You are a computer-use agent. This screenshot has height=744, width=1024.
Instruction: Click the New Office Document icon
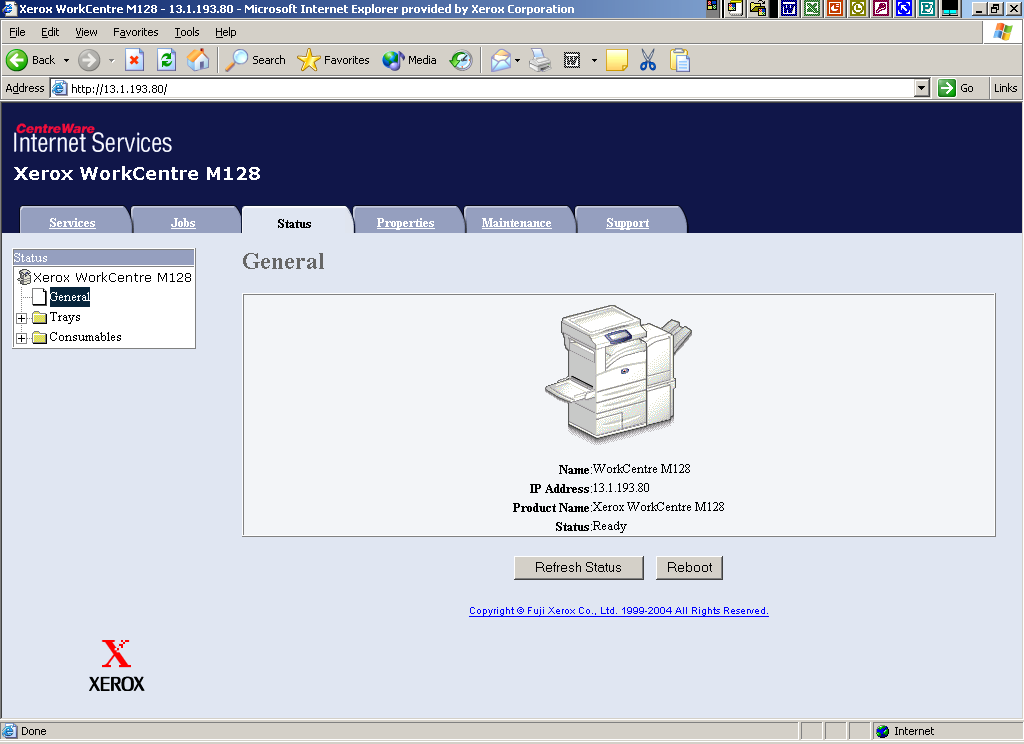735,8
